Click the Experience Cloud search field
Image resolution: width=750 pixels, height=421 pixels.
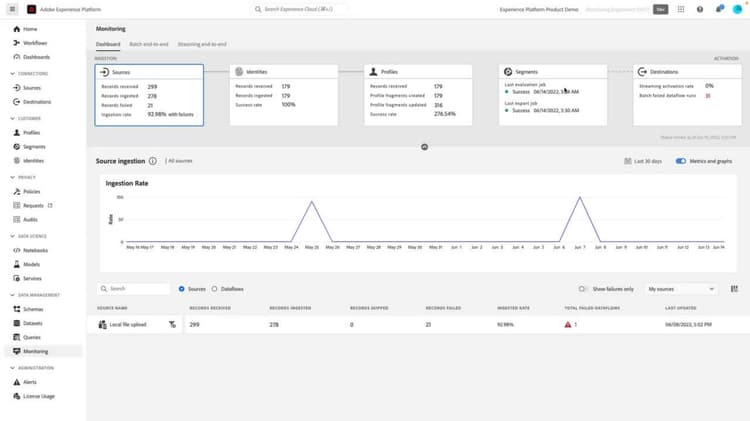click(300, 9)
